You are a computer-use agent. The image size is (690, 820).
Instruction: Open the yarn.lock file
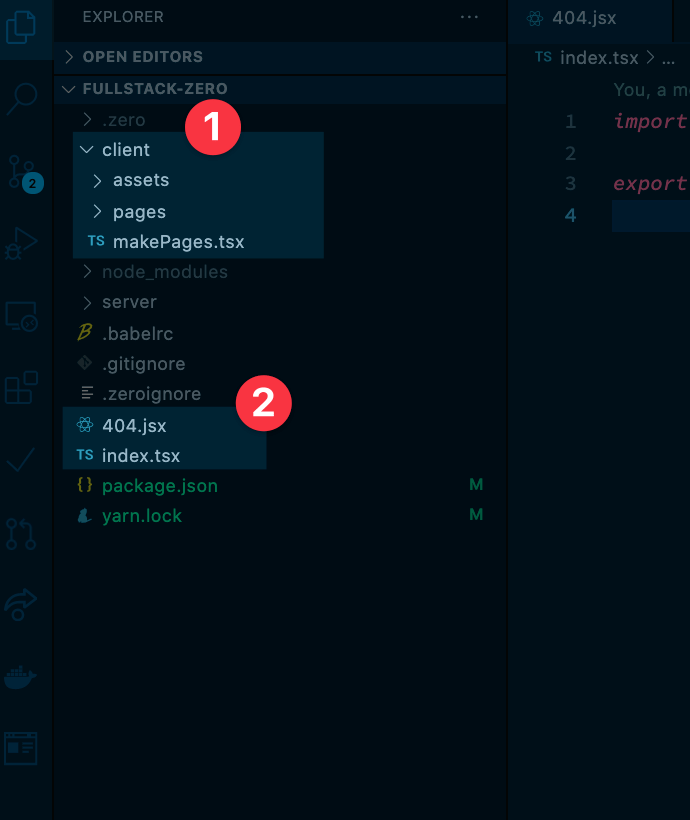pos(142,515)
